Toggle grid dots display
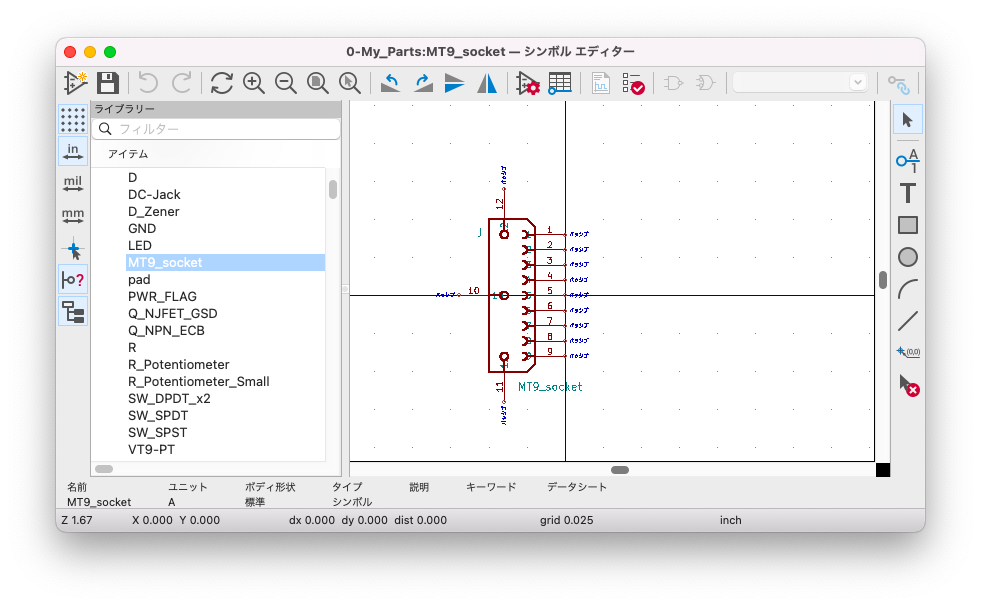This screenshot has height=606, width=981. pyautogui.click(x=73, y=119)
